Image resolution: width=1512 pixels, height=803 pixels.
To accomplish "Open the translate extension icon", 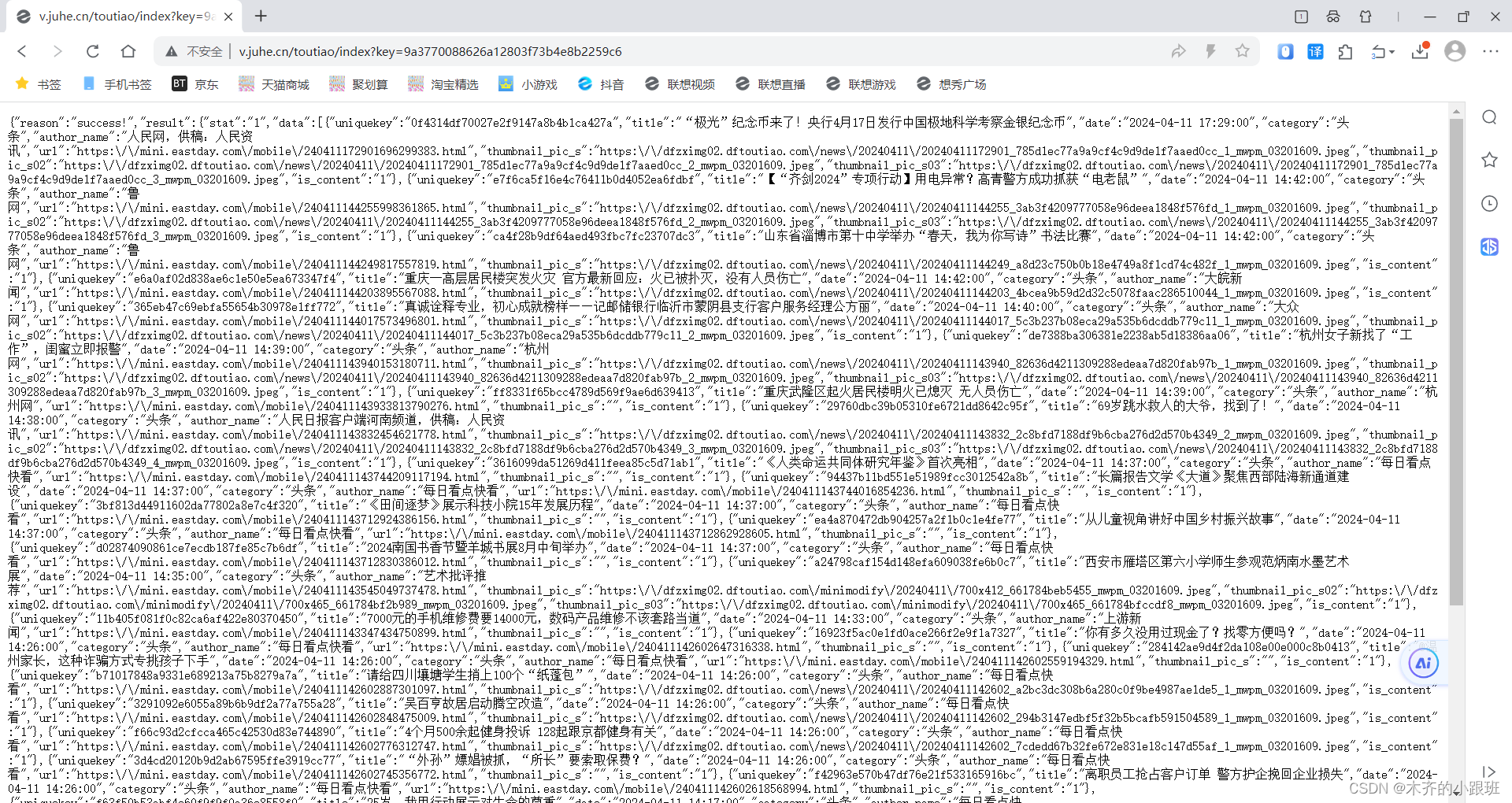I will click(1315, 51).
